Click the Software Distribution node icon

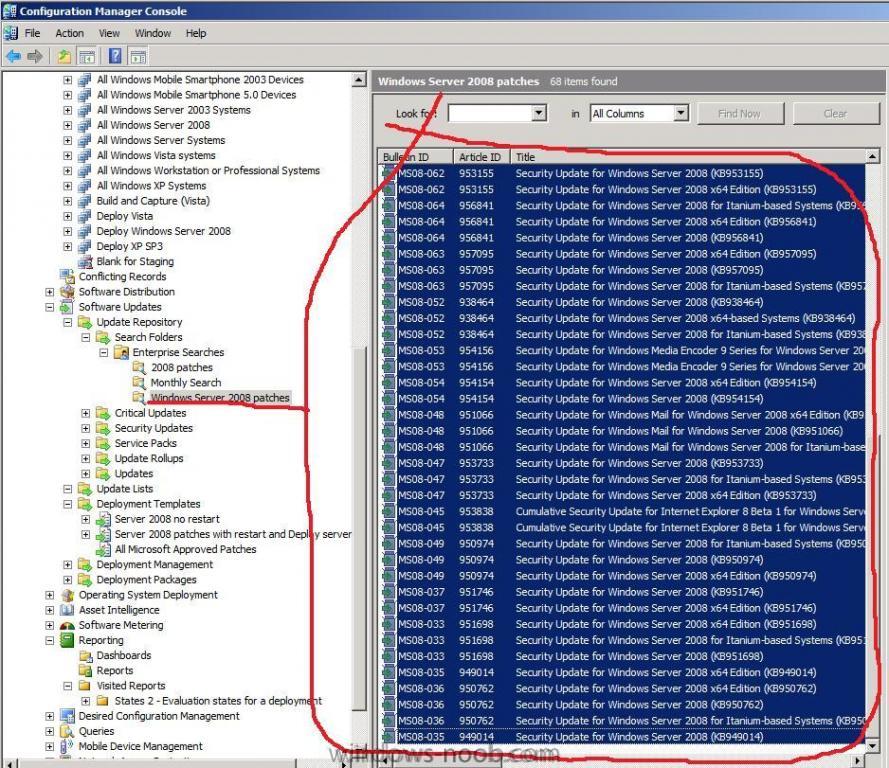(67, 291)
